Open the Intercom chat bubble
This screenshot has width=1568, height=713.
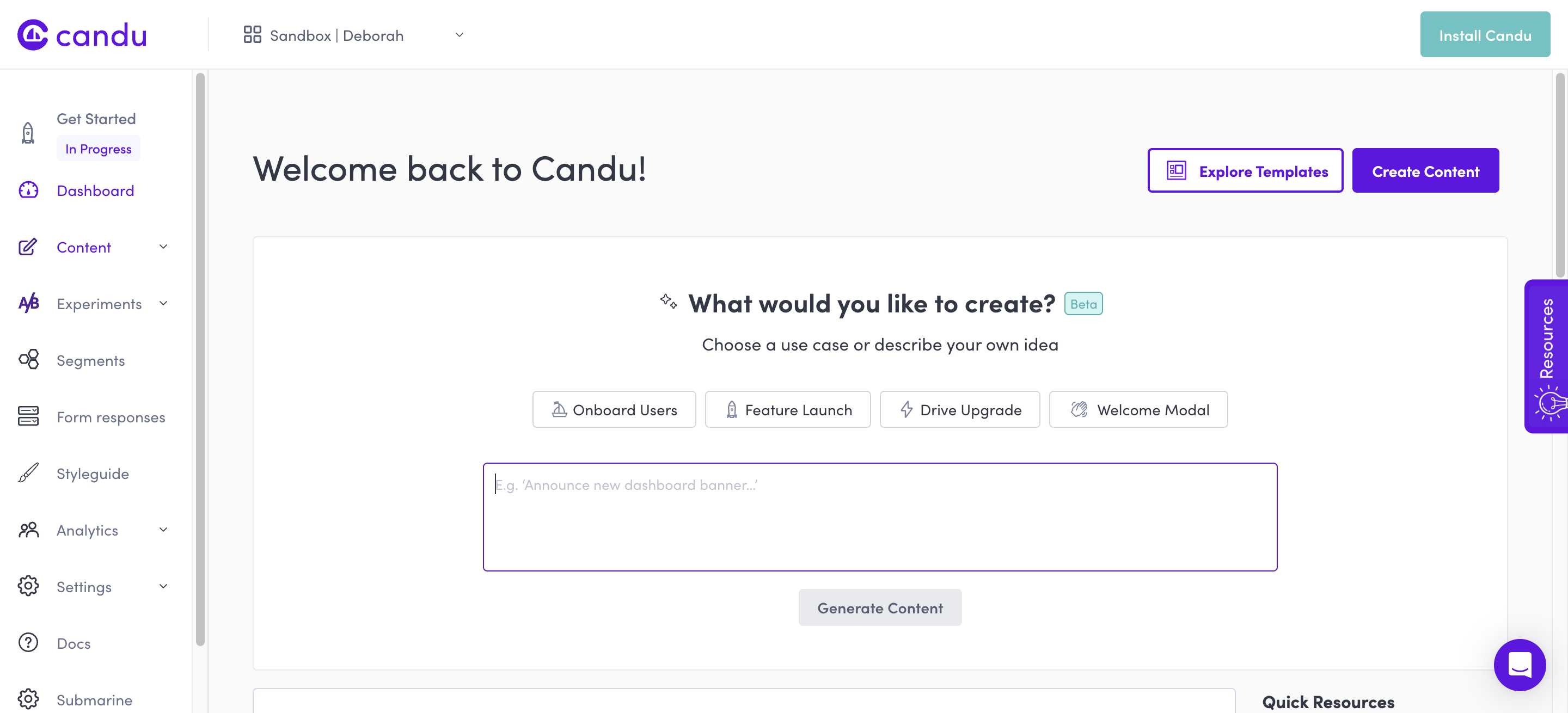click(x=1520, y=665)
